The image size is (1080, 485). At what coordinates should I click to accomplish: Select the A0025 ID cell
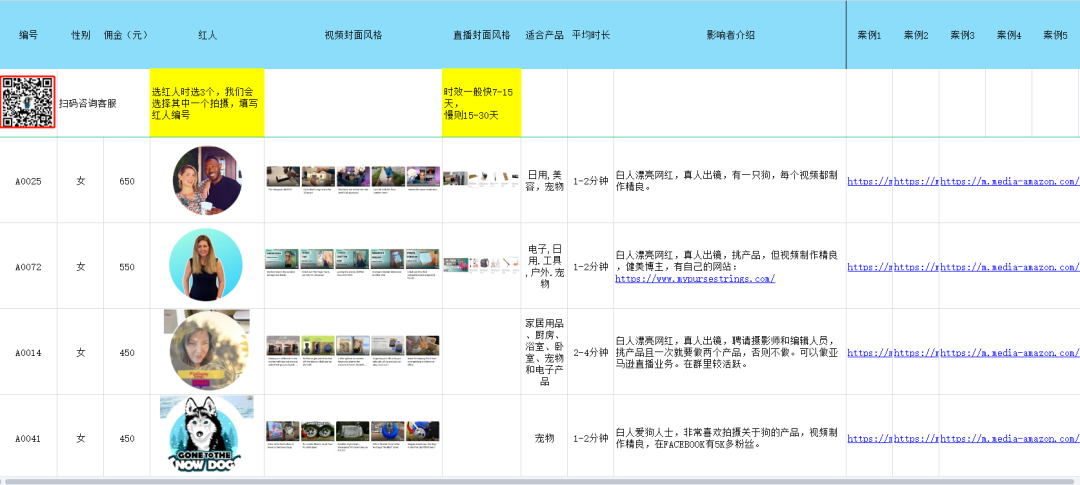28,181
